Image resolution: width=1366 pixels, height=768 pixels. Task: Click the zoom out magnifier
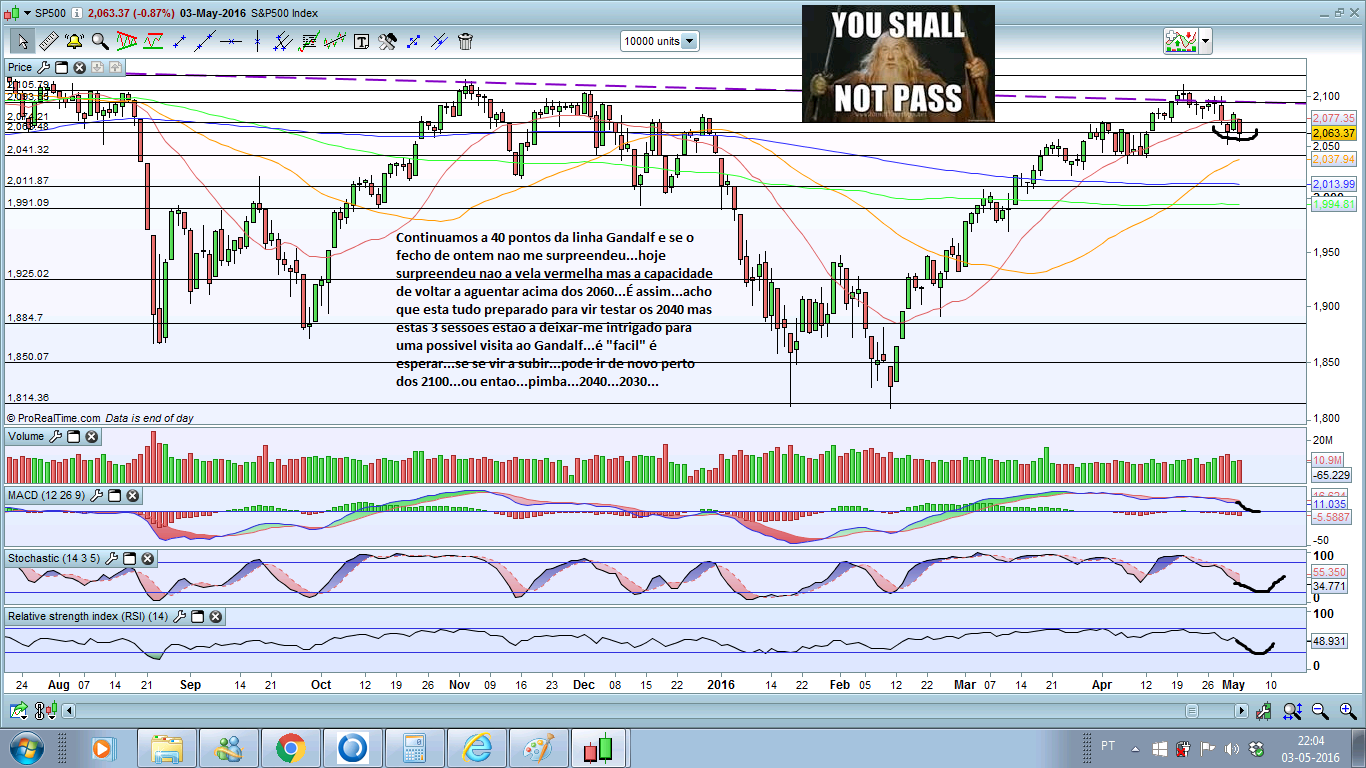[1320, 711]
